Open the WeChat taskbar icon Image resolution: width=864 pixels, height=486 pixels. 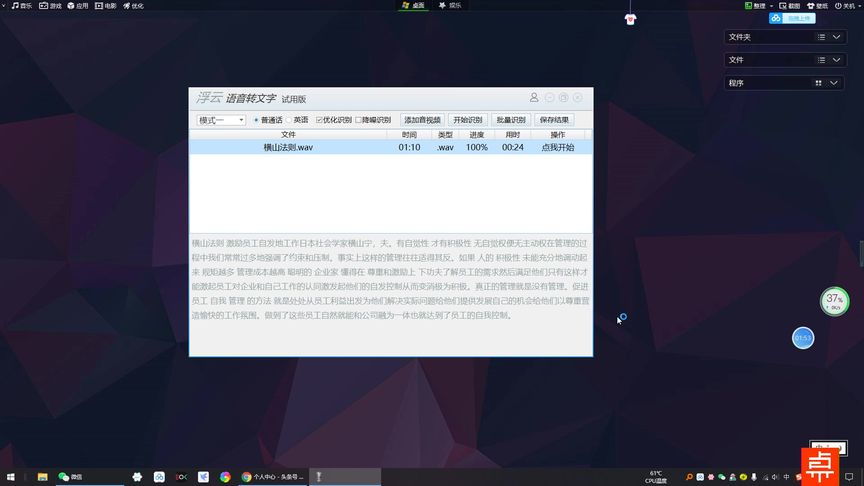pyautogui.click(x=71, y=477)
